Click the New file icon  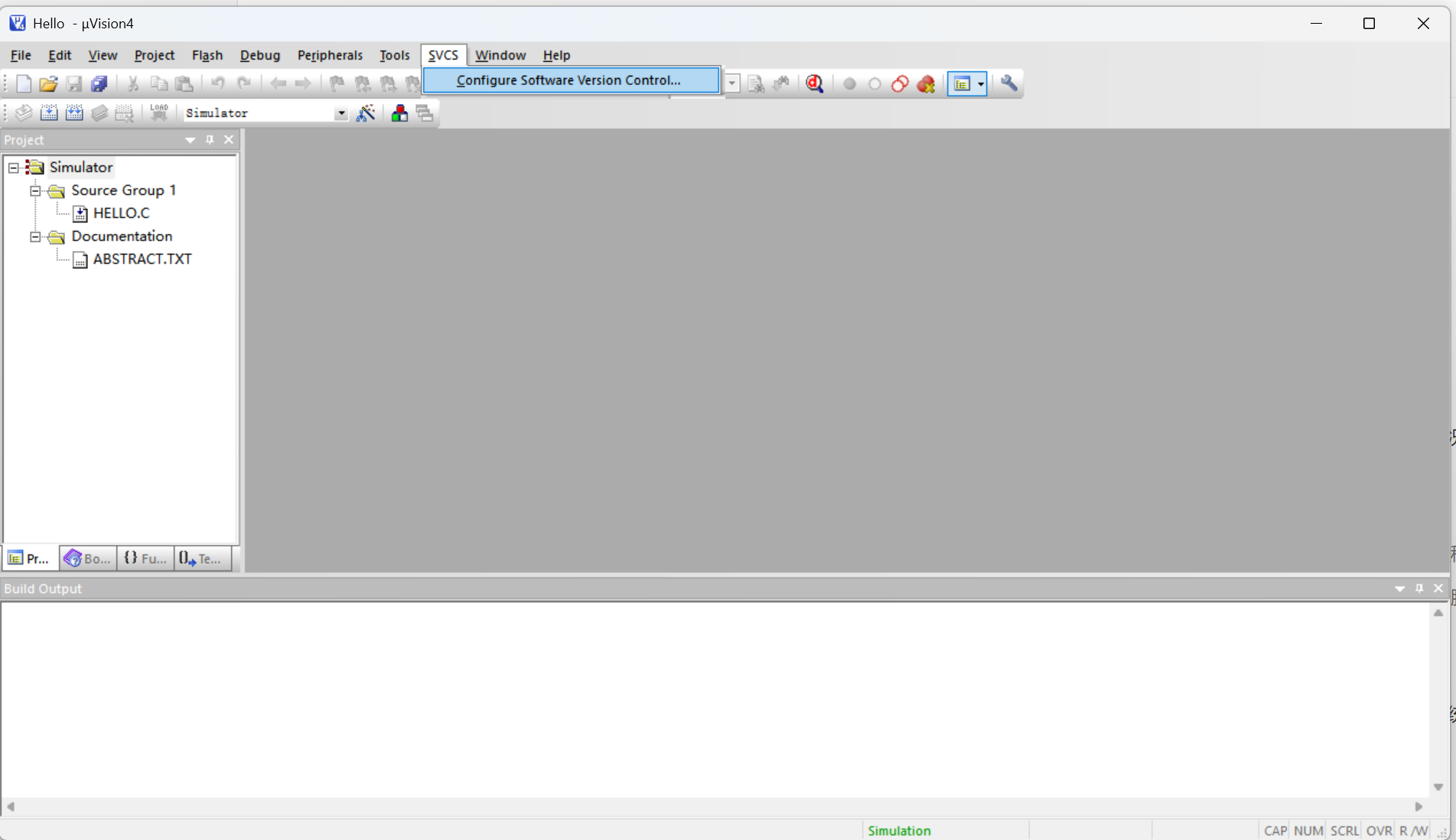24,83
